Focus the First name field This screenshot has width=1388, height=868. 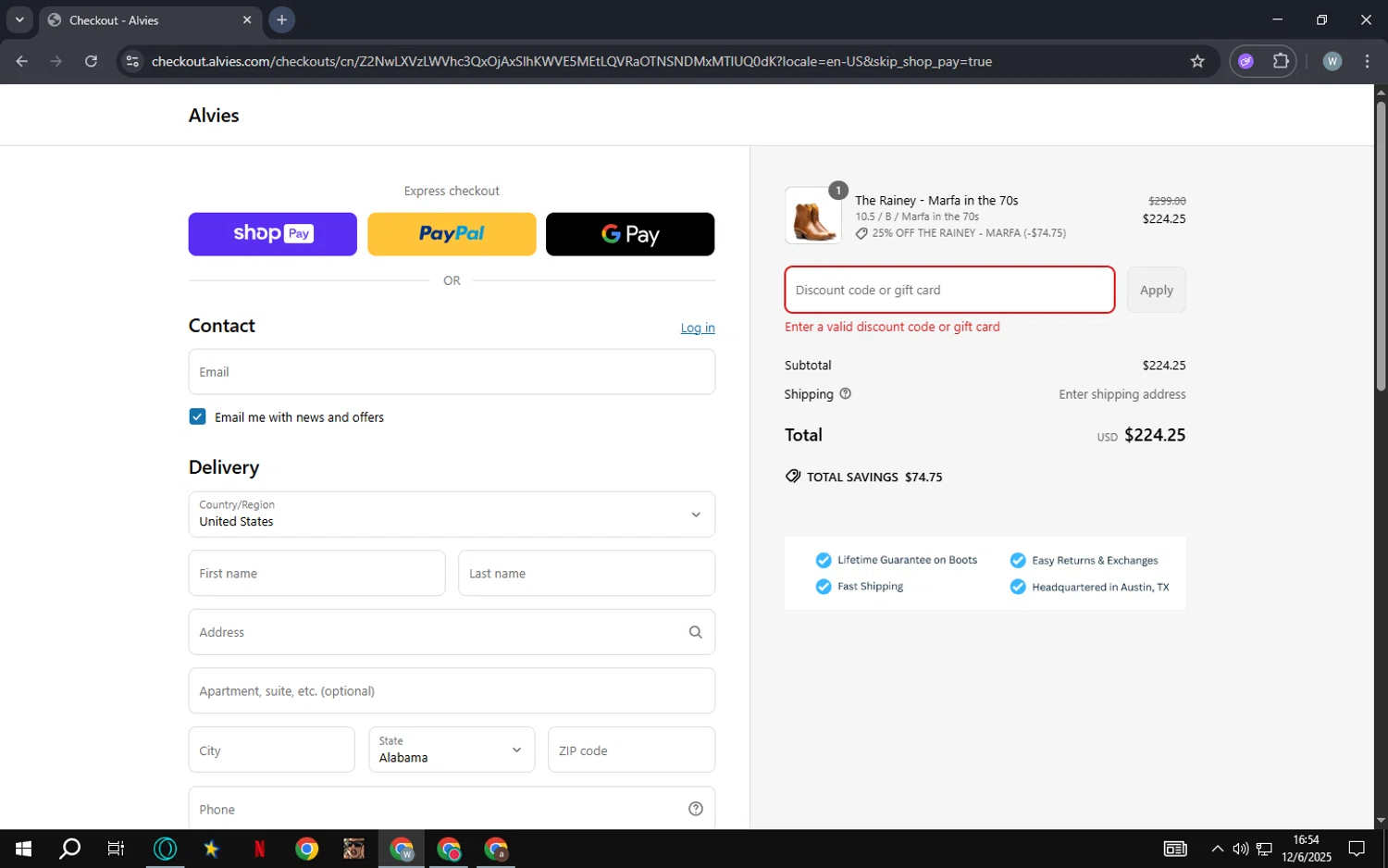[316, 574]
